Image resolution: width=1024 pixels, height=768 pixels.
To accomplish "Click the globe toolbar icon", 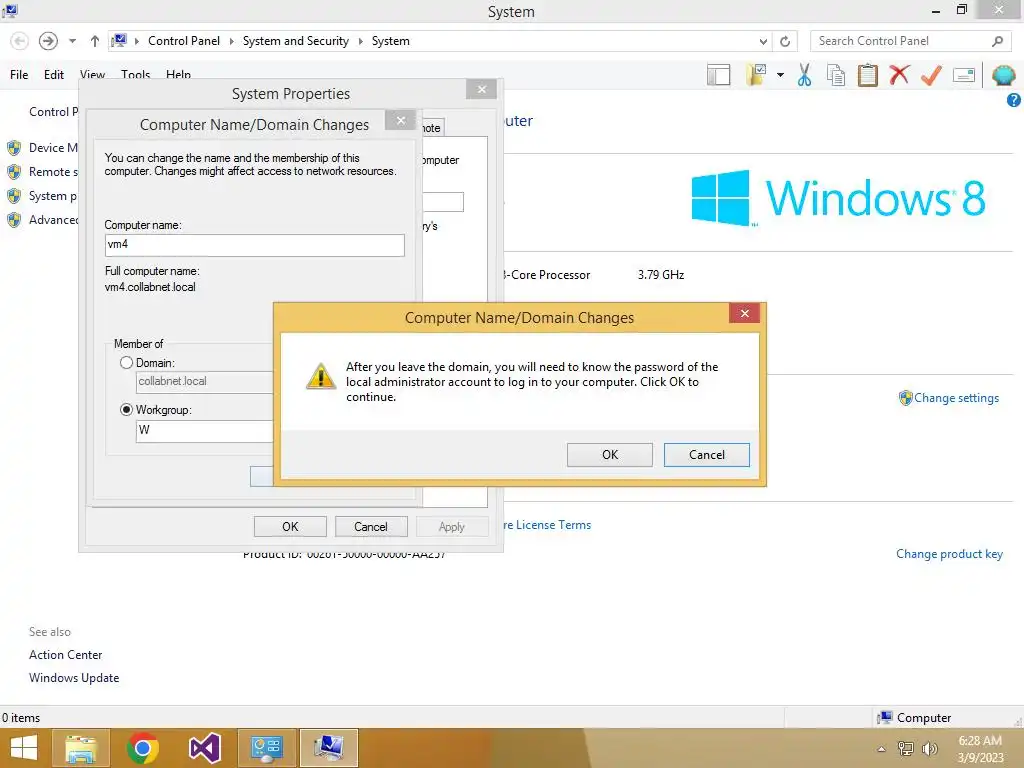I will 1003,75.
